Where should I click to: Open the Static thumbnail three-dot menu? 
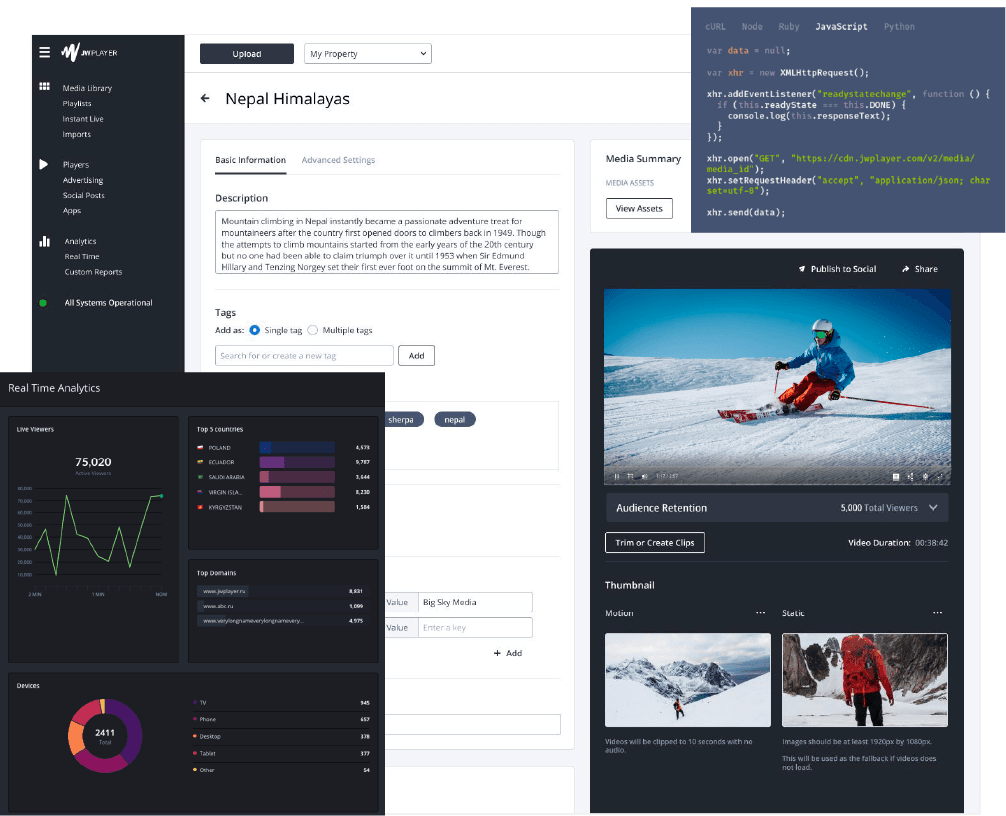937,612
